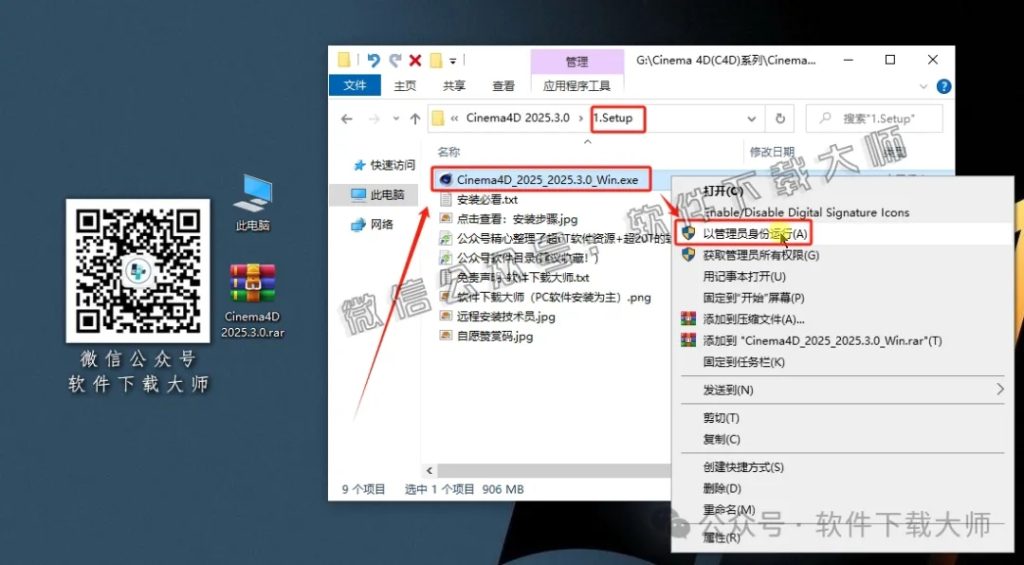Viewport: 1024px width, 565px height.
Task: Go back with the back arrow
Action: click(x=347, y=119)
